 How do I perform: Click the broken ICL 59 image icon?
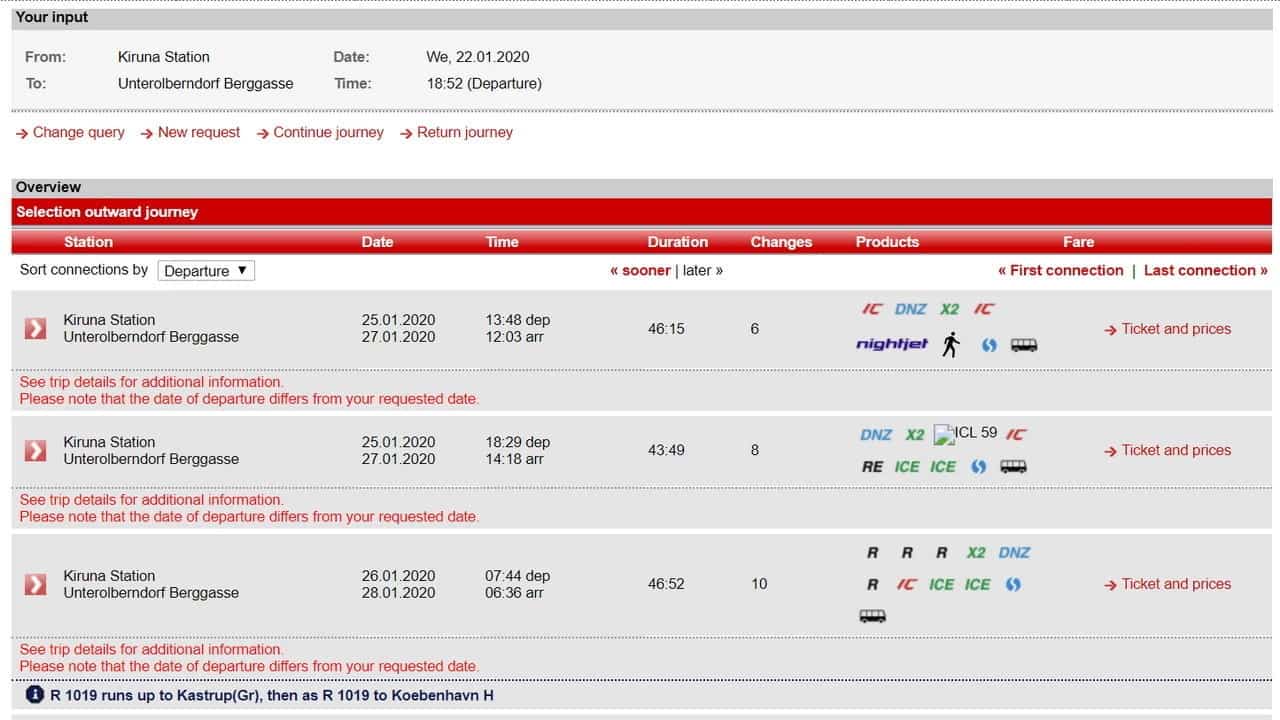(943, 435)
